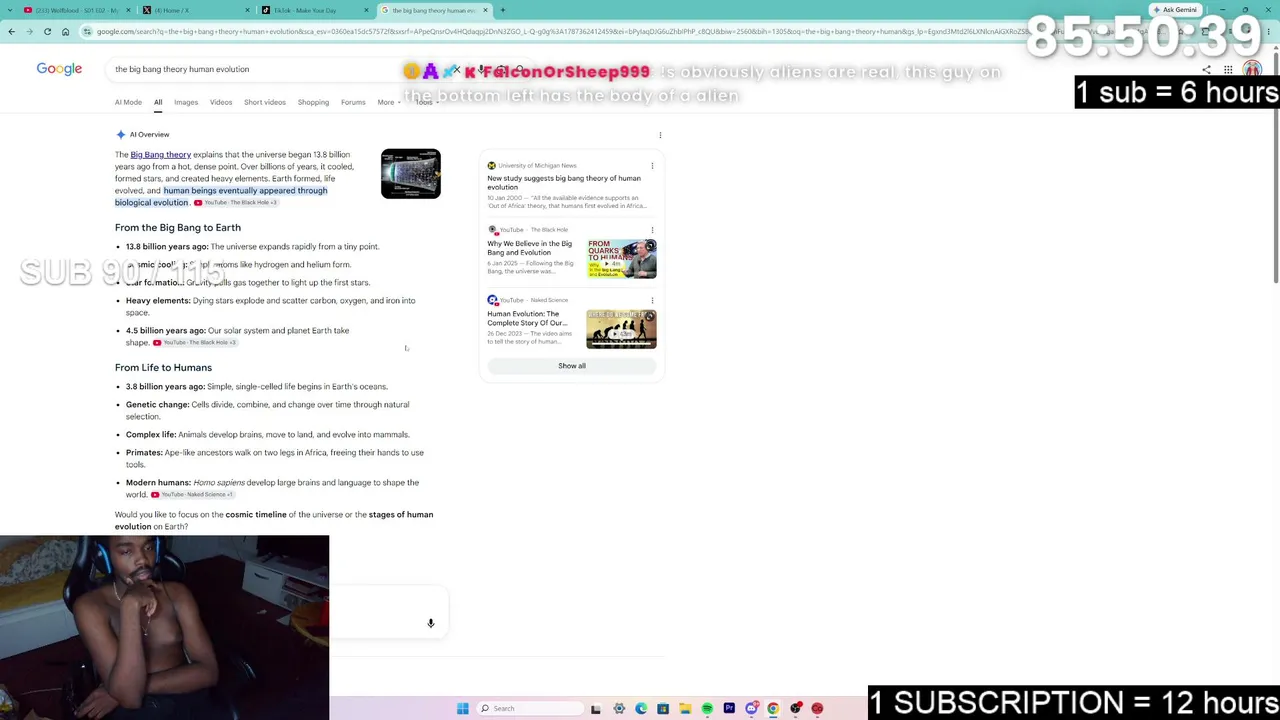Image resolution: width=1280 pixels, height=720 pixels.
Task: Open Microsoft Store from the taskbar
Action: [x=663, y=709]
